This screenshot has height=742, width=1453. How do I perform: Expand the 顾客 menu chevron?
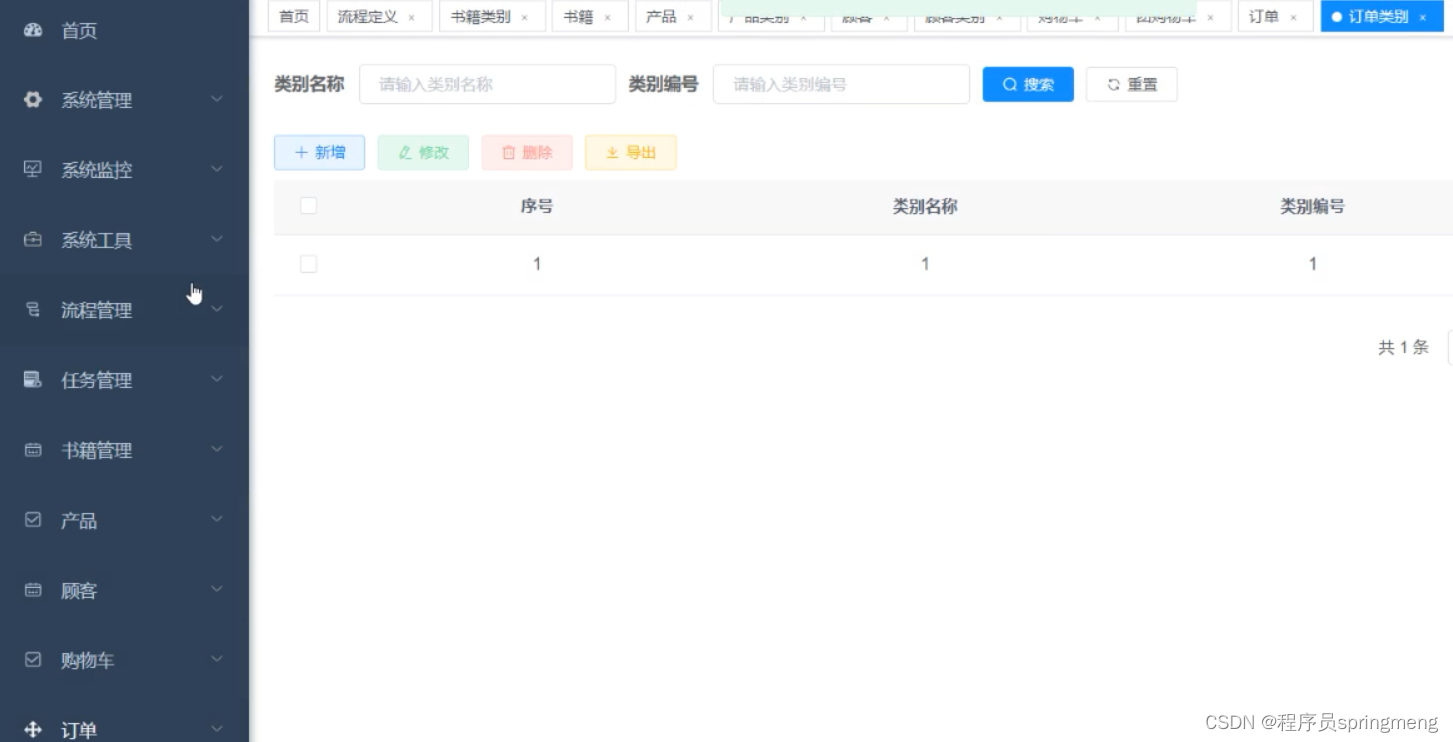pos(217,589)
